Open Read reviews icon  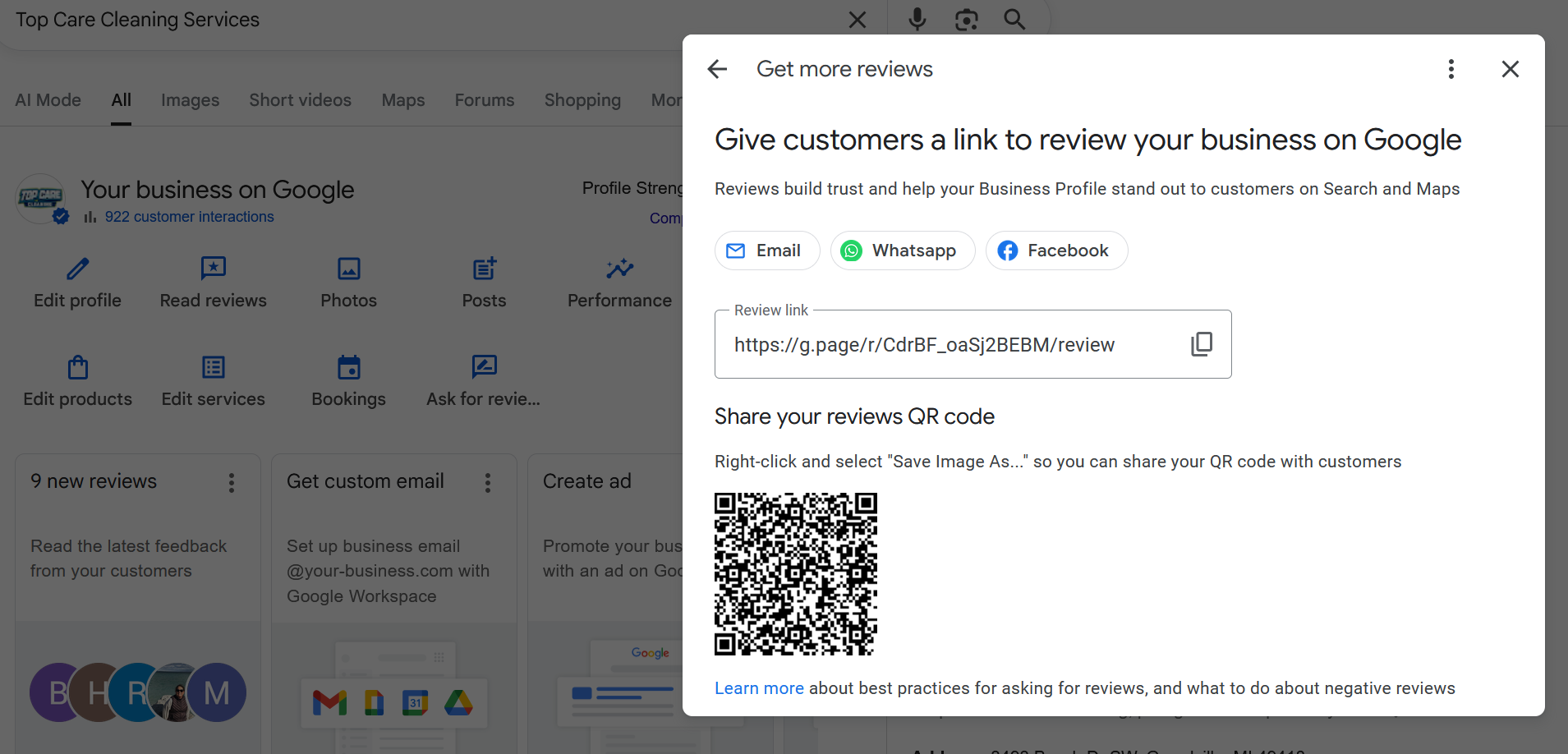pyautogui.click(x=214, y=269)
